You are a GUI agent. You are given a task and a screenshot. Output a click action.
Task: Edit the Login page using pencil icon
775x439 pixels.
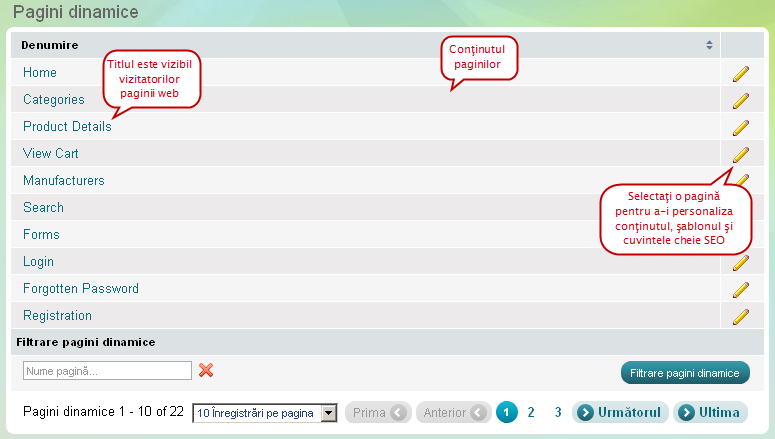point(740,262)
